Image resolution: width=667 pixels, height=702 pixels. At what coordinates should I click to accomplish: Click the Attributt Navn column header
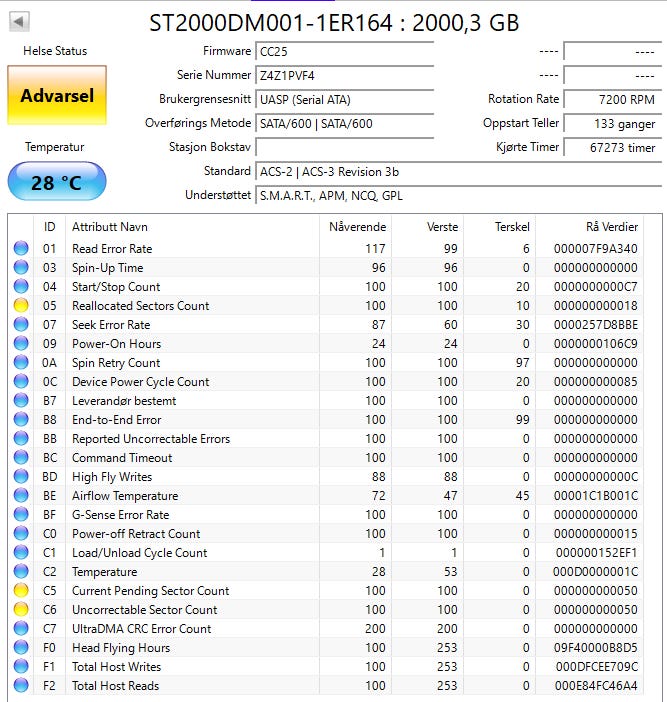(x=110, y=227)
